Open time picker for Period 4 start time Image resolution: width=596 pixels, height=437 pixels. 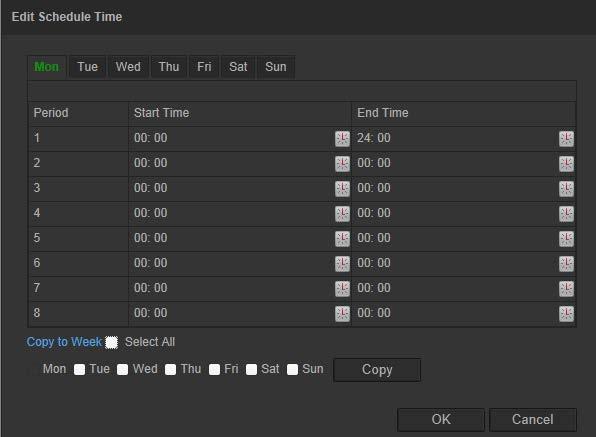[342, 214]
